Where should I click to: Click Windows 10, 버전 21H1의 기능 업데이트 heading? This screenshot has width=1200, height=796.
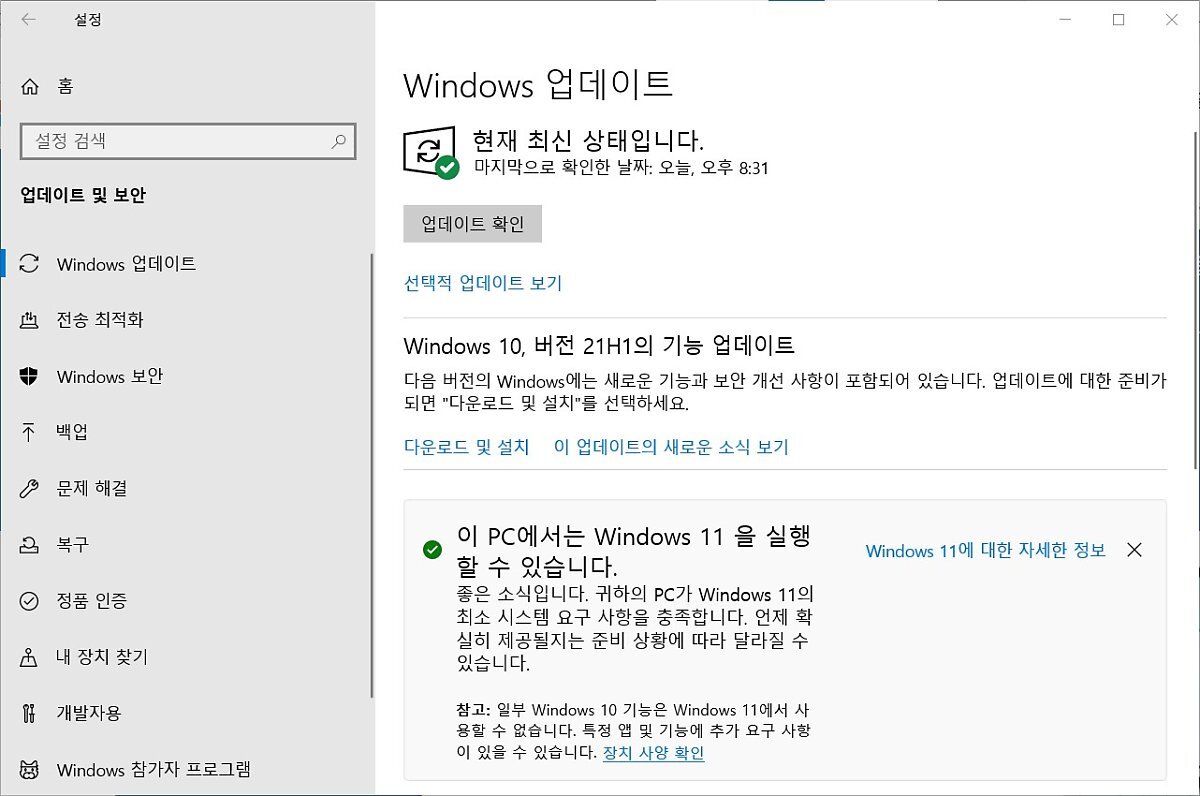point(599,346)
